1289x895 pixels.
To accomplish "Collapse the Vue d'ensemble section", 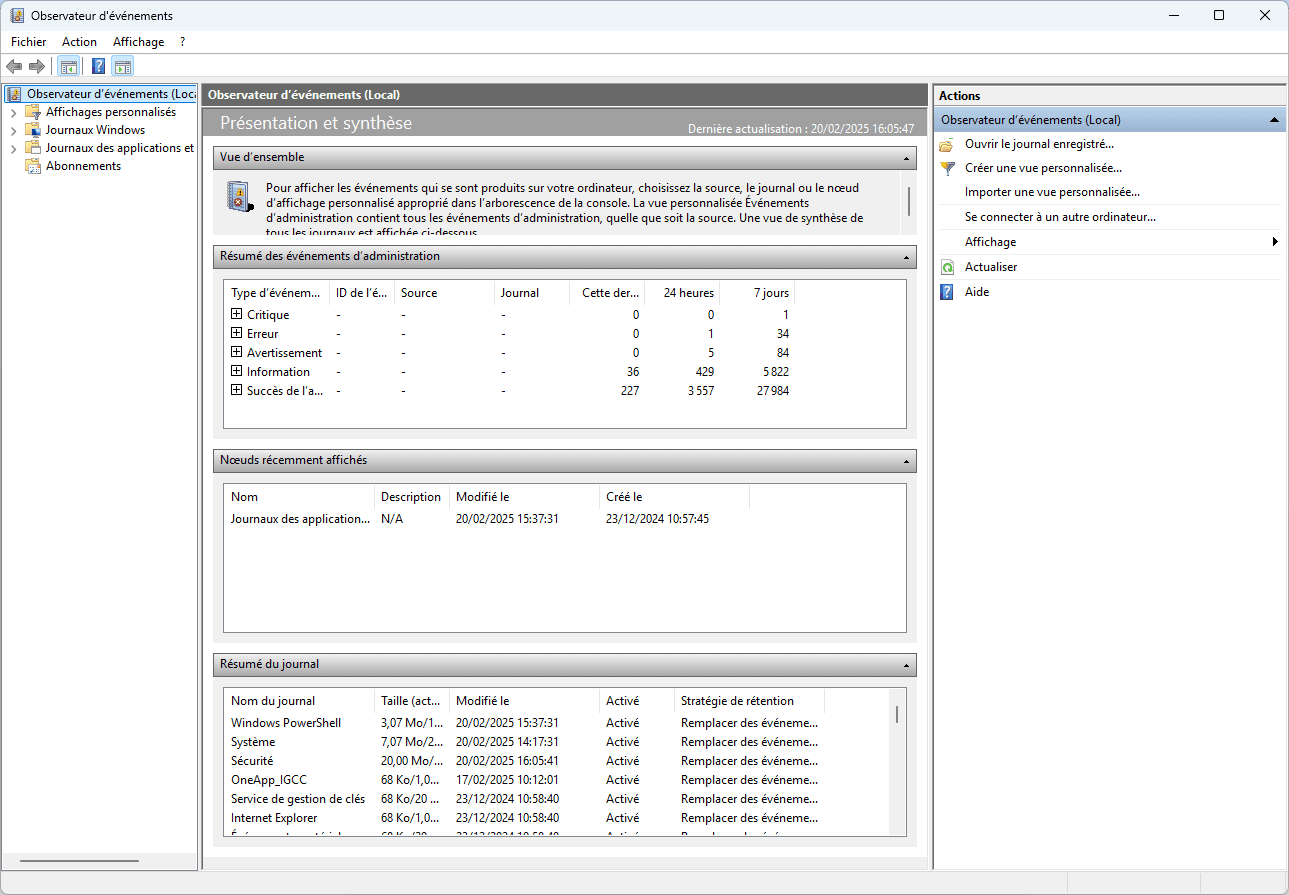I will click(907, 158).
